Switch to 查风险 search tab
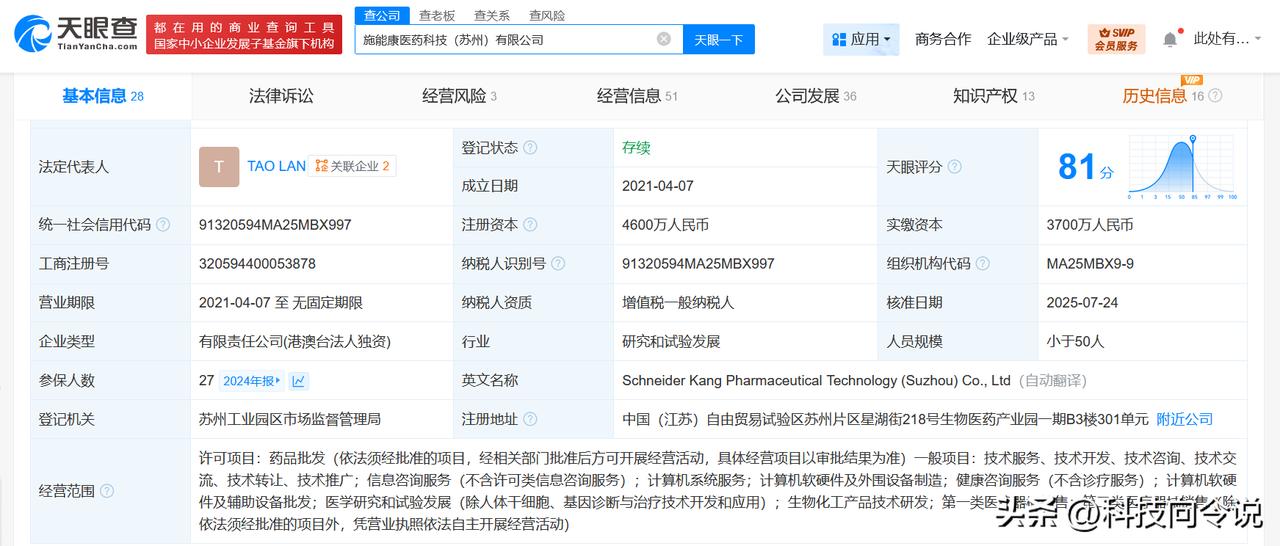 tap(547, 15)
